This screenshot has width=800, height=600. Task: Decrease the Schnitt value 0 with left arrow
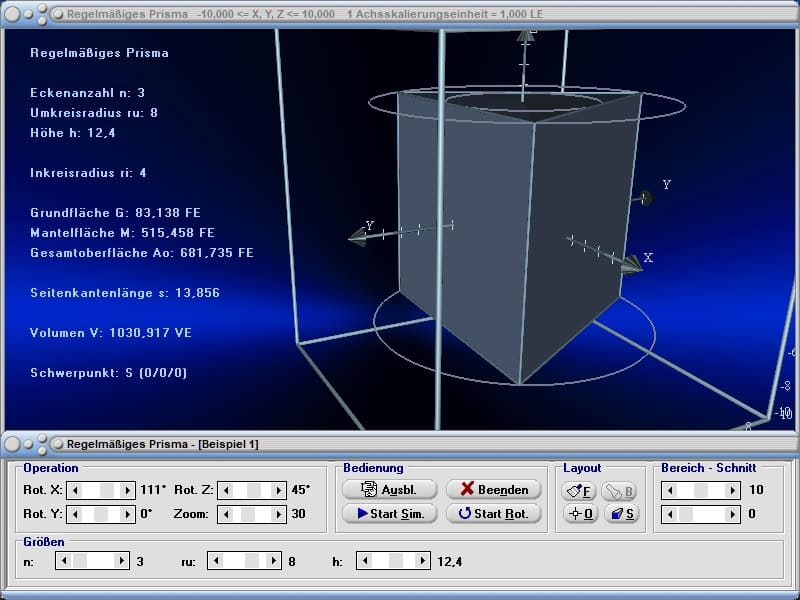[x=670, y=514]
